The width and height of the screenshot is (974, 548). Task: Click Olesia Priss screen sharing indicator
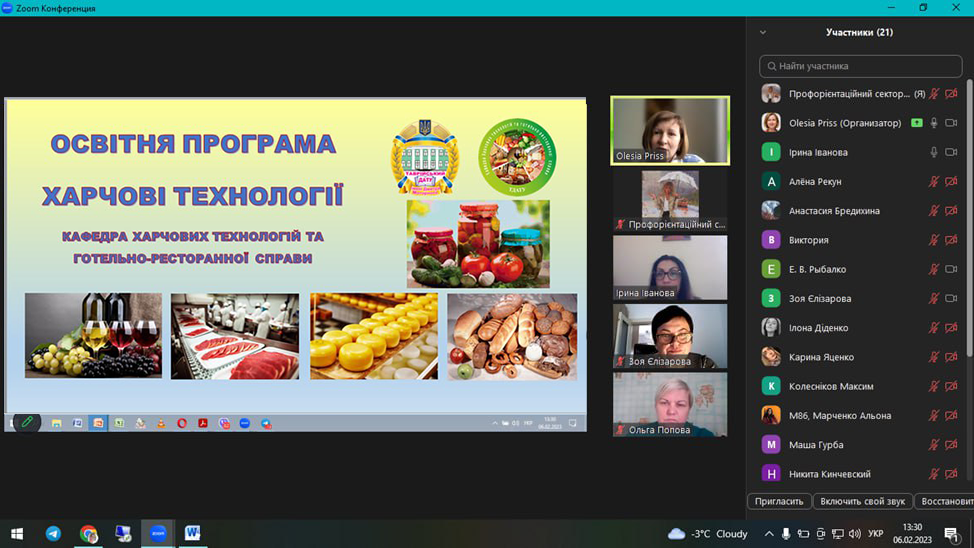[917, 123]
